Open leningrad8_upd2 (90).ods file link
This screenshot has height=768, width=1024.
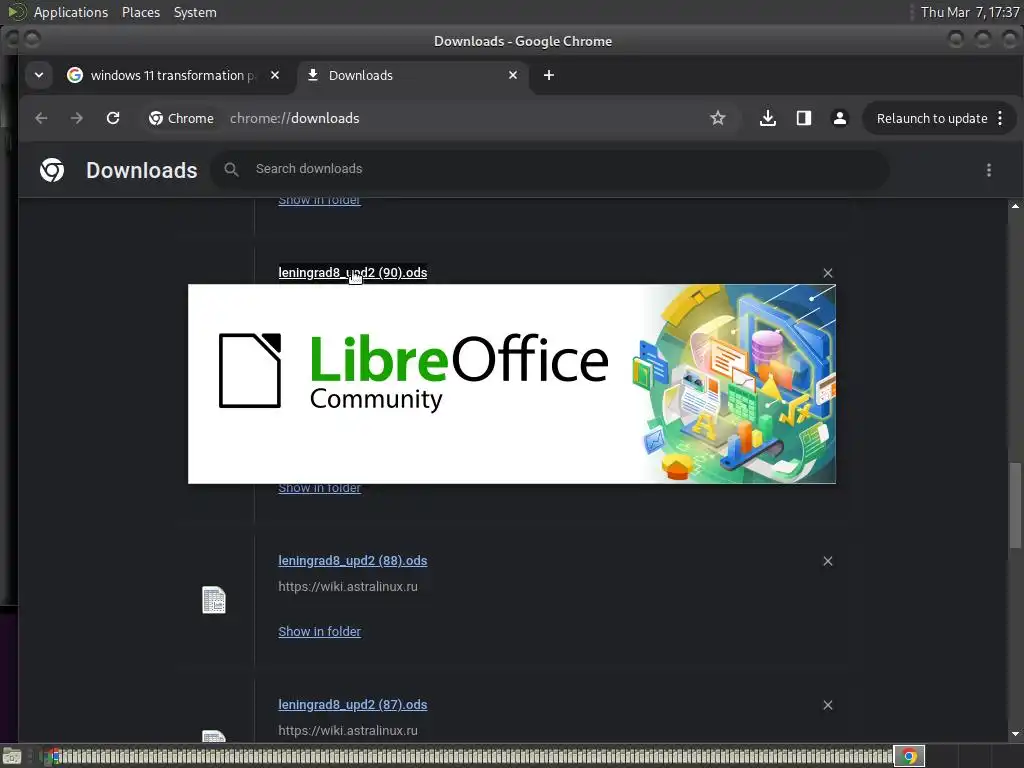point(353,272)
